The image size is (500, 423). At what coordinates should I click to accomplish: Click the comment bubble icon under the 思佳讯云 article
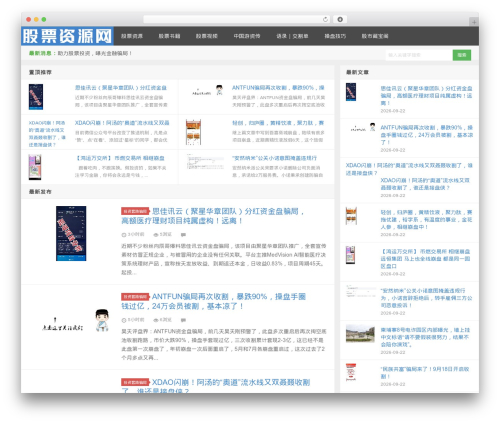(183, 235)
